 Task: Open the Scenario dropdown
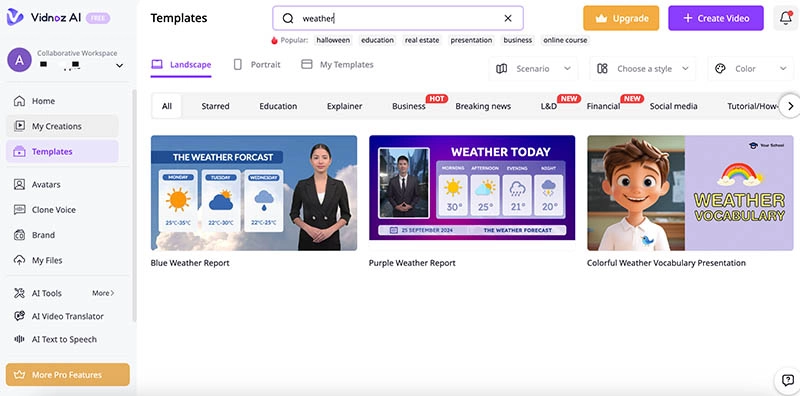533,69
